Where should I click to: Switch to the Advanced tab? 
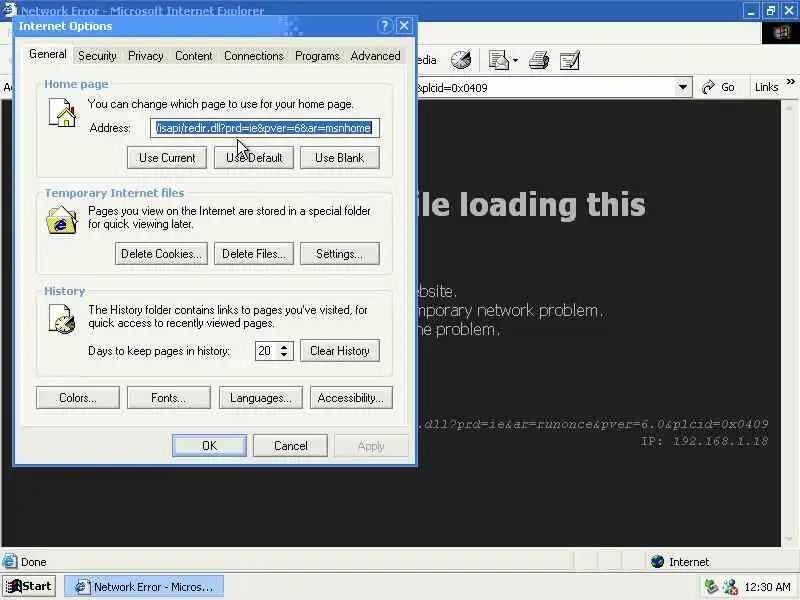375,56
